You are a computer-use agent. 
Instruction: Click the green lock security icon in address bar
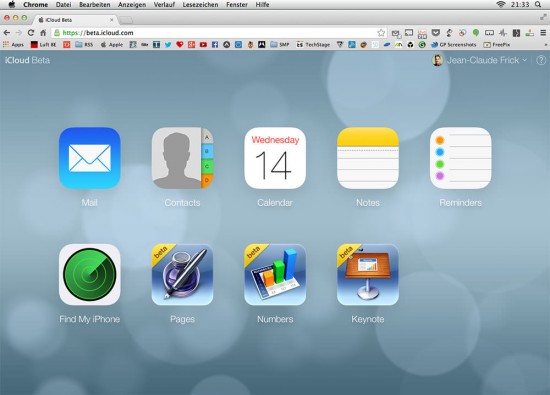(57, 33)
